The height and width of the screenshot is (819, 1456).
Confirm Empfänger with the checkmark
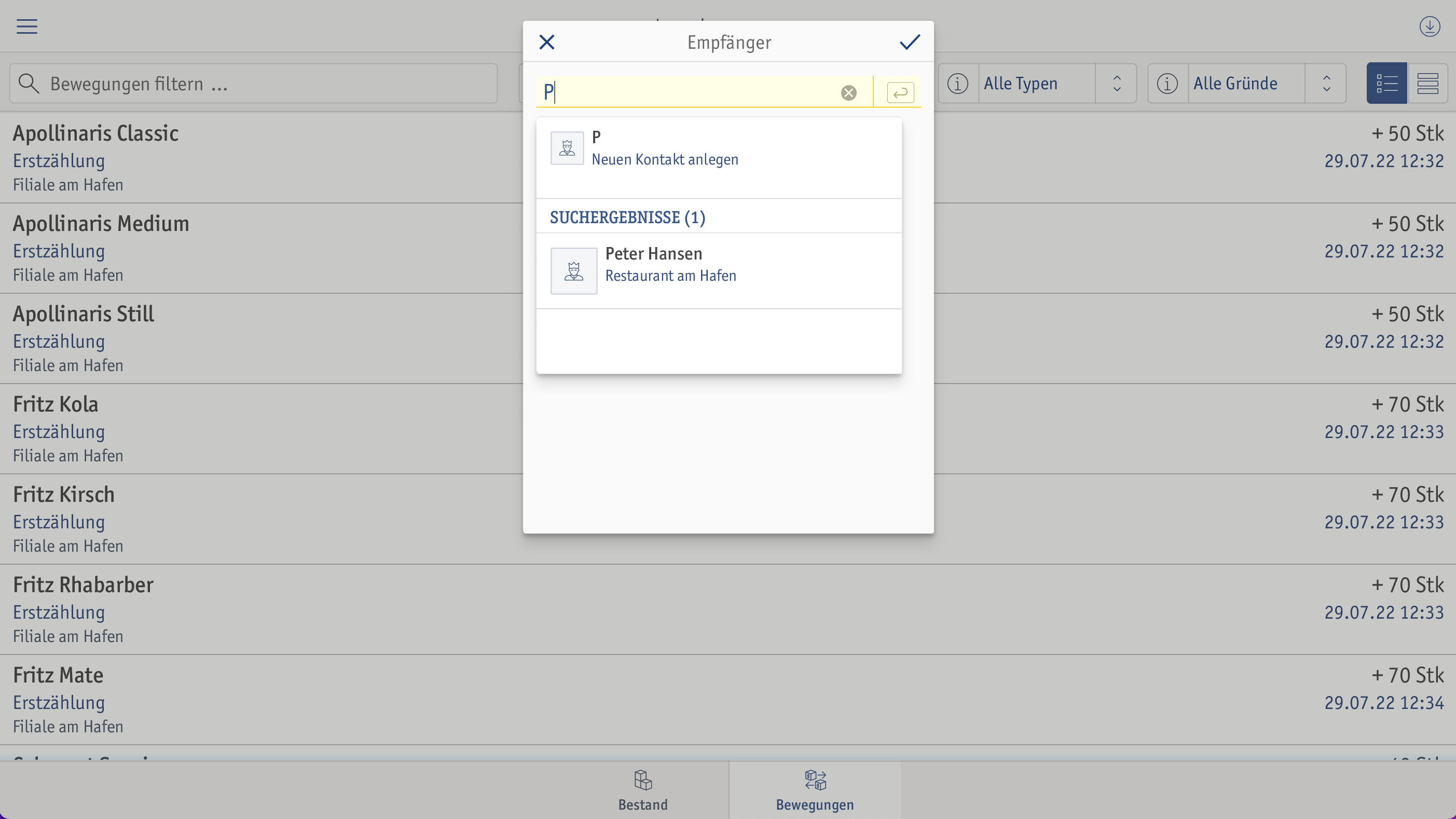coord(910,42)
